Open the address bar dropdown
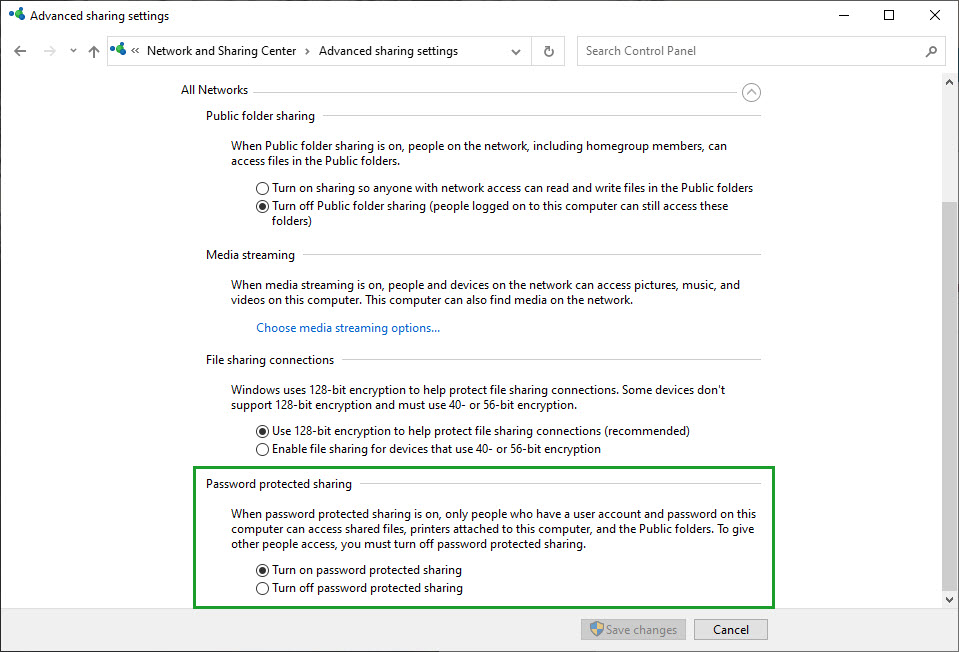The width and height of the screenshot is (959, 652). click(x=515, y=50)
